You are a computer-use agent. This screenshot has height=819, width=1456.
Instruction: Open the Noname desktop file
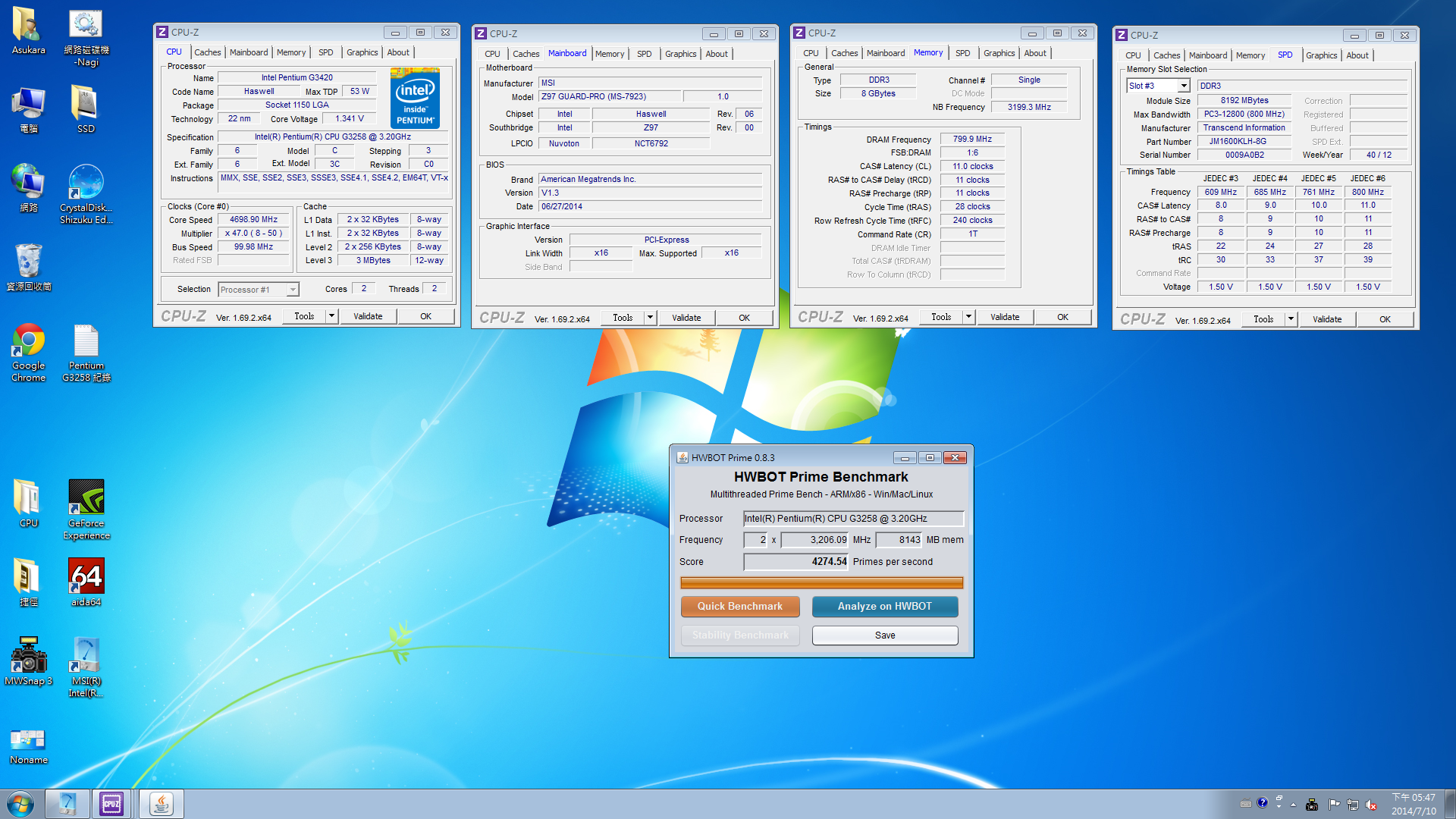point(28,746)
